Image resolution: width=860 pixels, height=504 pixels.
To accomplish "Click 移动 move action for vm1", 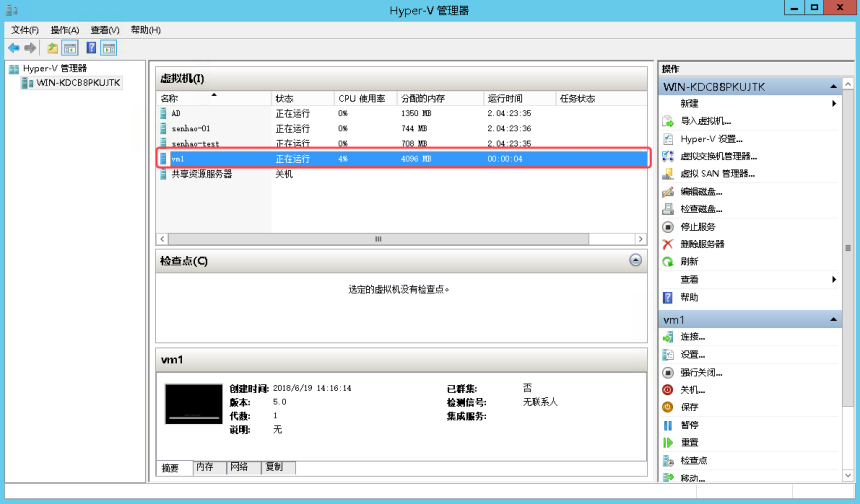I will click(x=693, y=478).
